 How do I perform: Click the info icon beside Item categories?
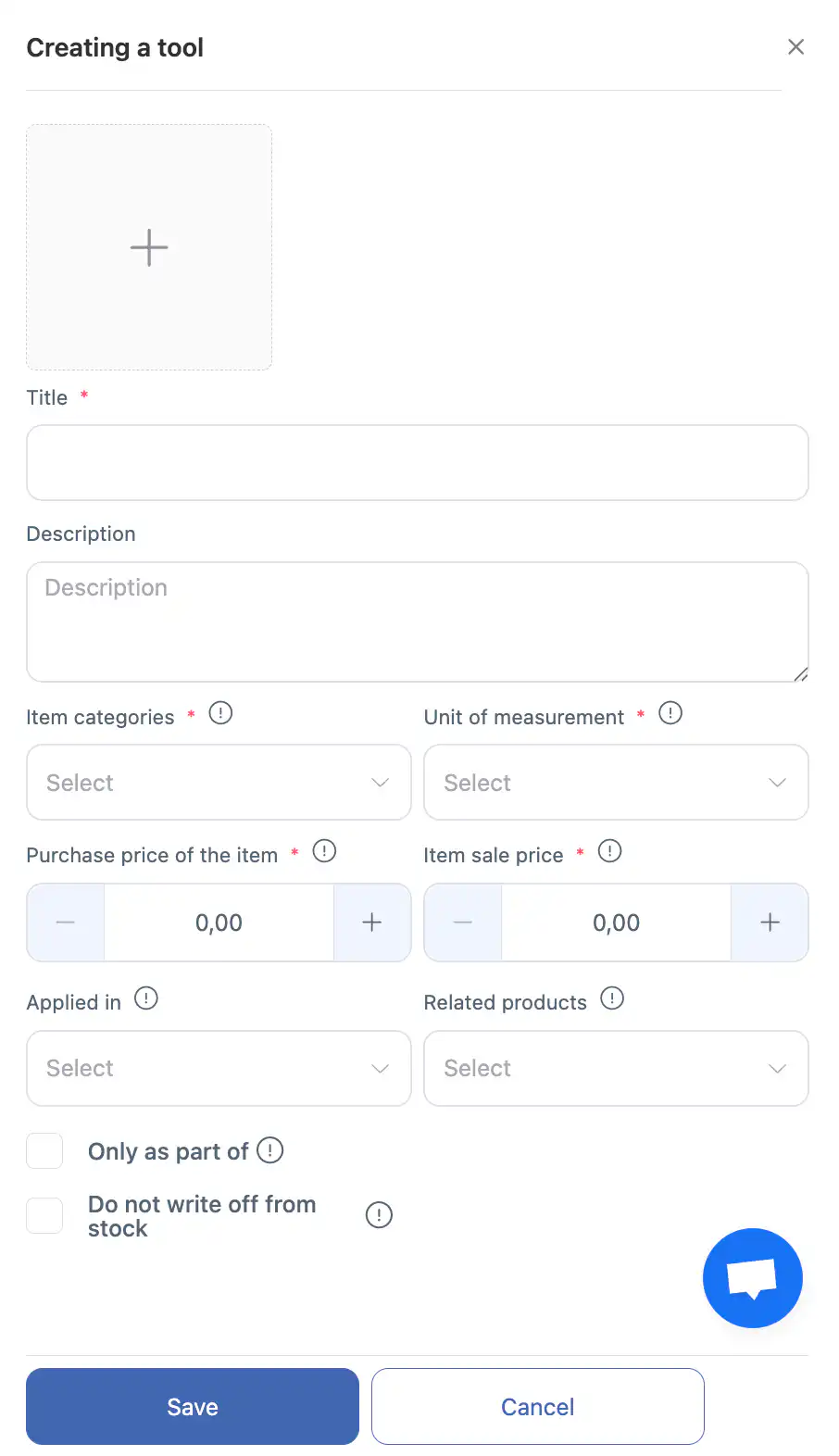220,713
